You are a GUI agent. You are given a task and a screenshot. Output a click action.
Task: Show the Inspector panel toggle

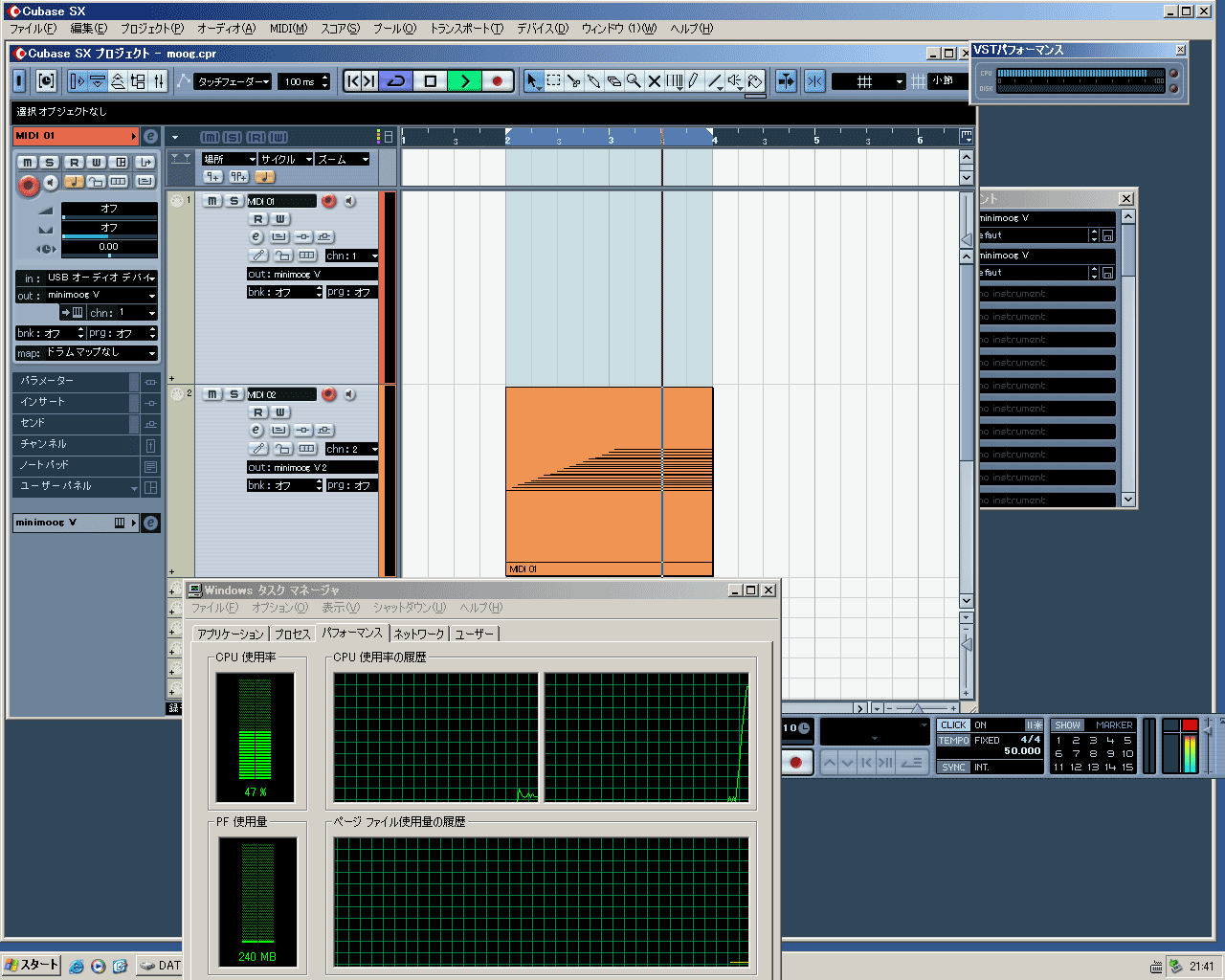tap(78, 81)
